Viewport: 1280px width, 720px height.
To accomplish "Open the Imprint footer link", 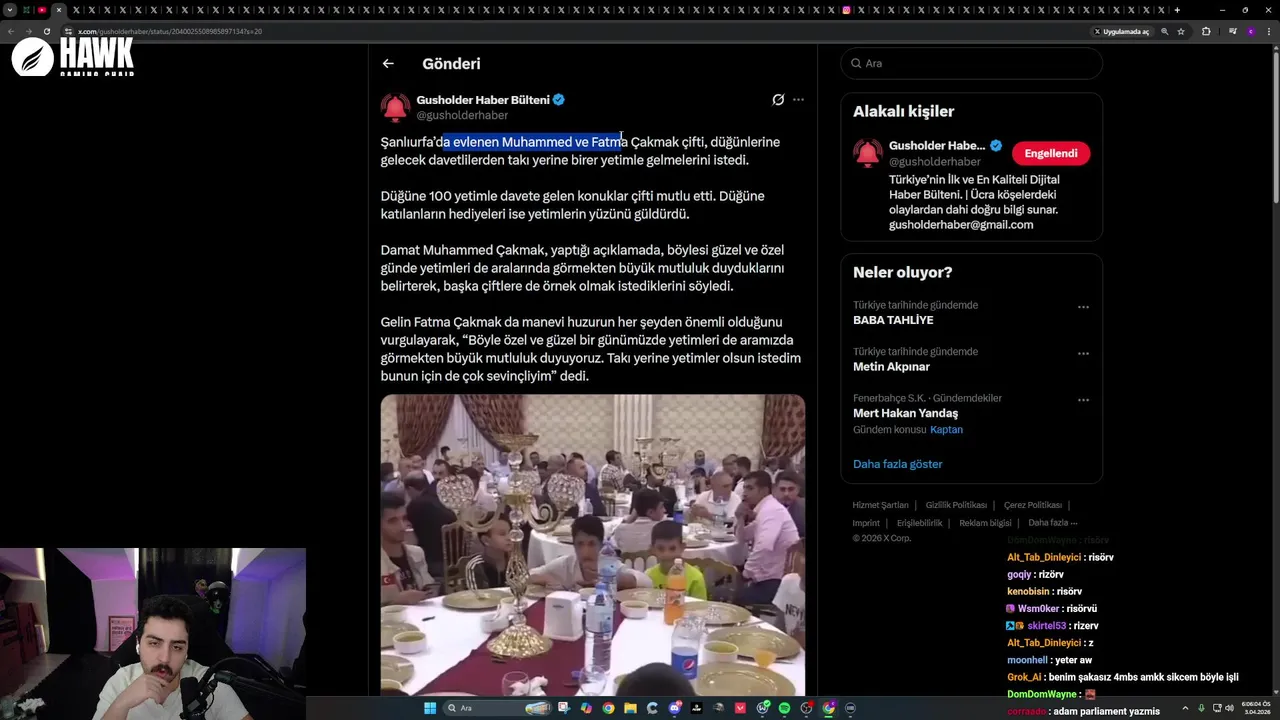I will click(866, 523).
